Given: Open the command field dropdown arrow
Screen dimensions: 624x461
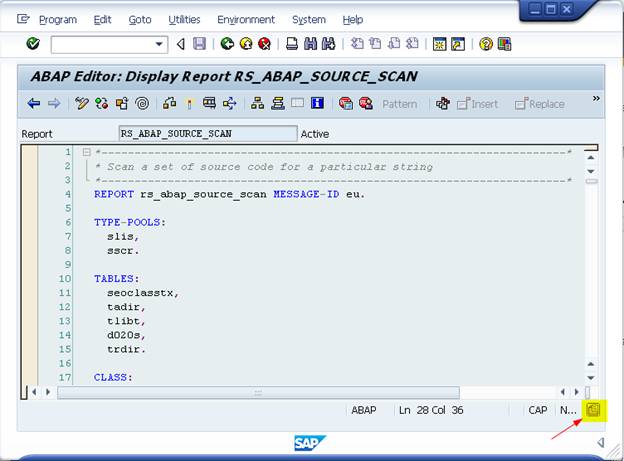Looking at the screenshot, I should [159, 44].
